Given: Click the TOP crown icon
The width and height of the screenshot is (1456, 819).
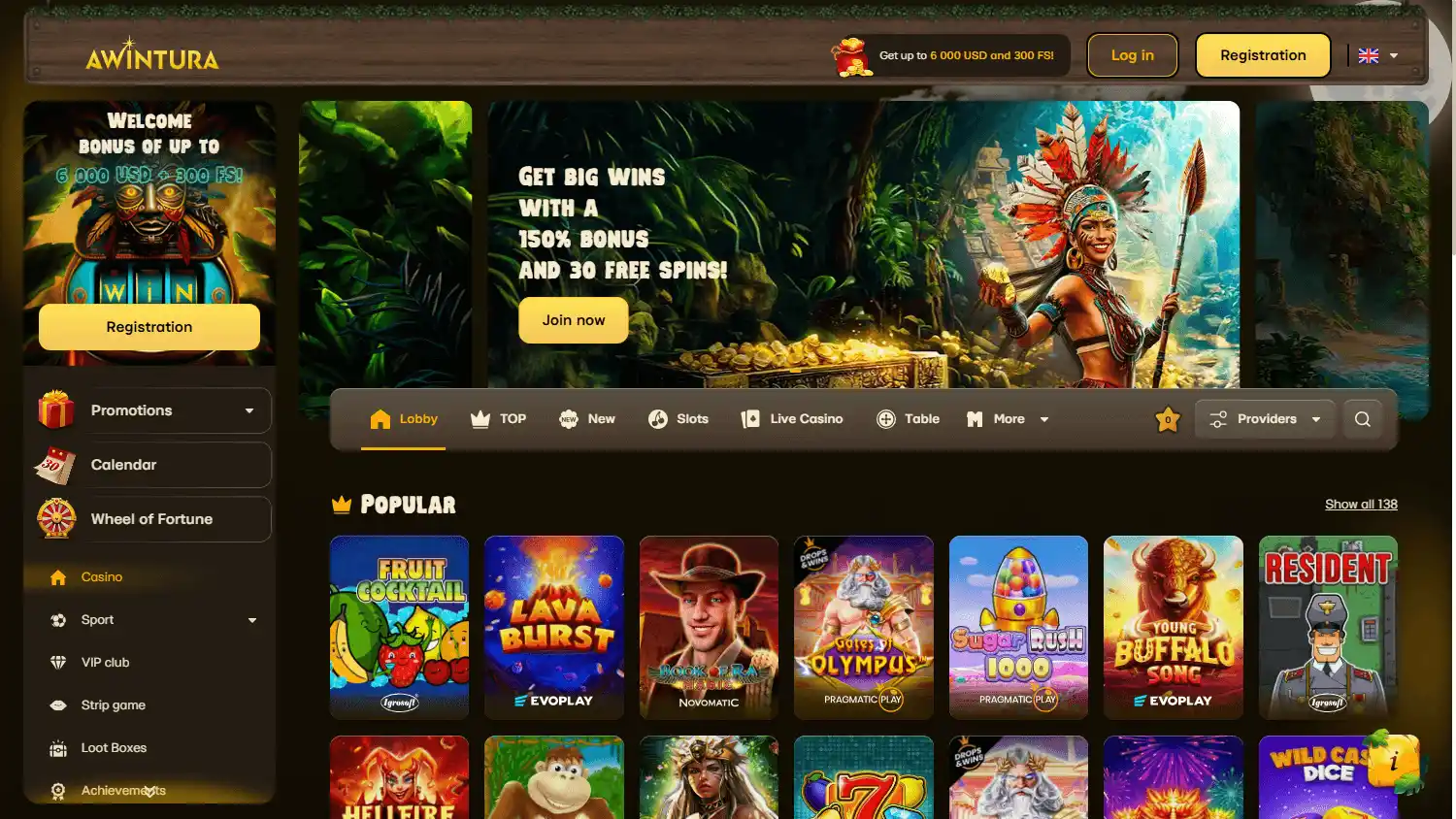Looking at the screenshot, I should click(x=480, y=419).
